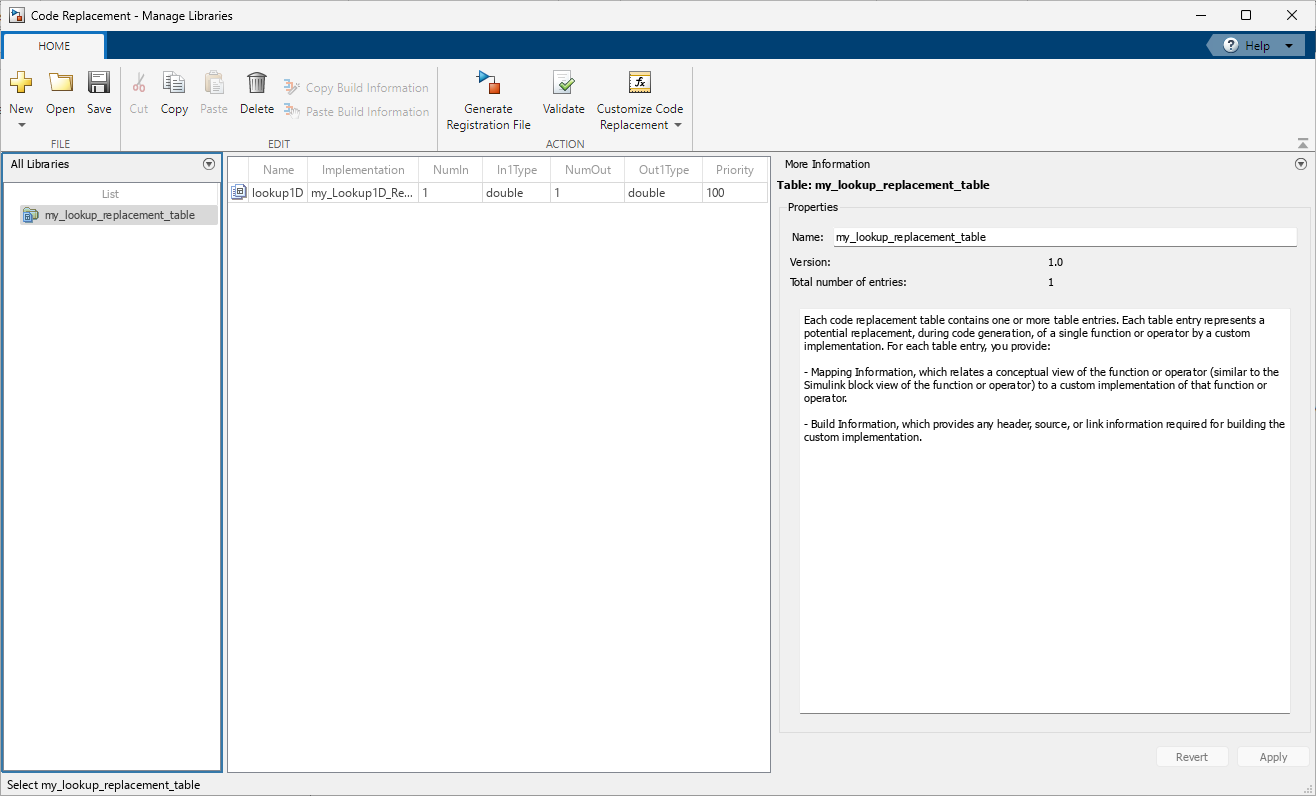Select the priority value 100 cell
Viewport: 1316px width, 796px height.
pos(735,193)
